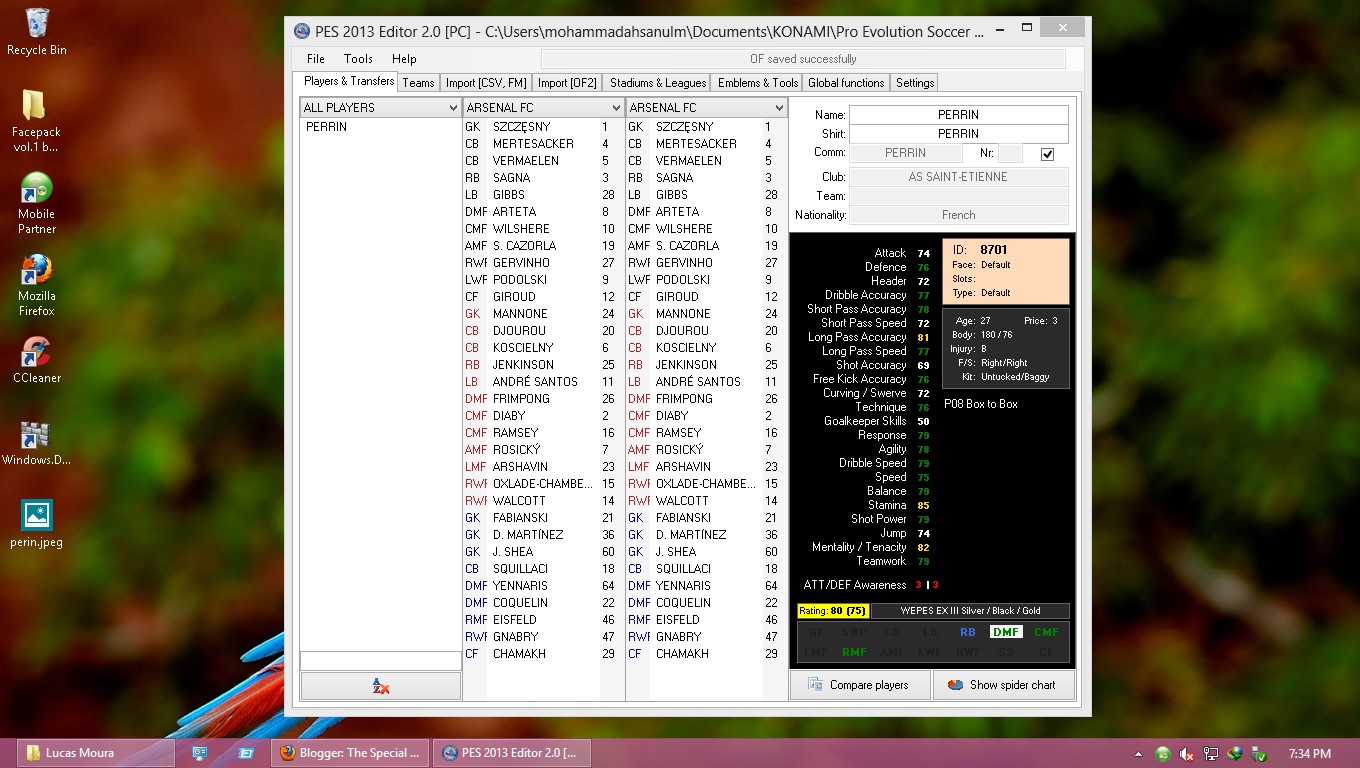Open Internet Download Manager tray icon
Screen dimensions: 1360x768
click(x=1235, y=753)
